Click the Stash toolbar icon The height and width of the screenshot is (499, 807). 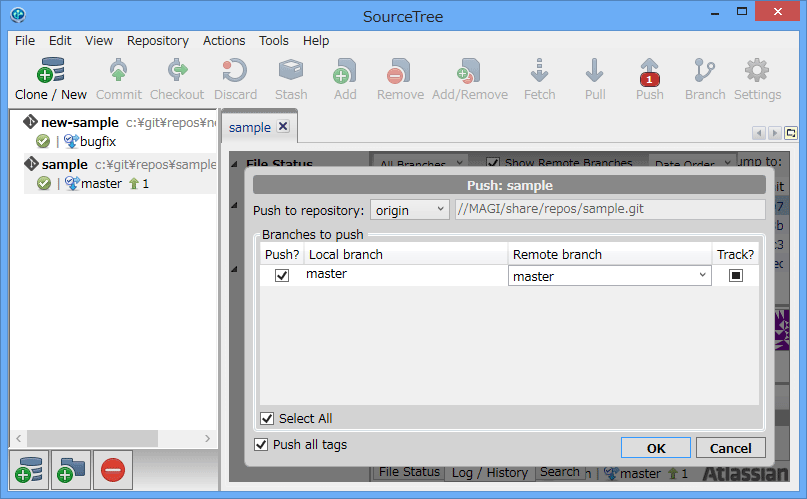[291, 70]
